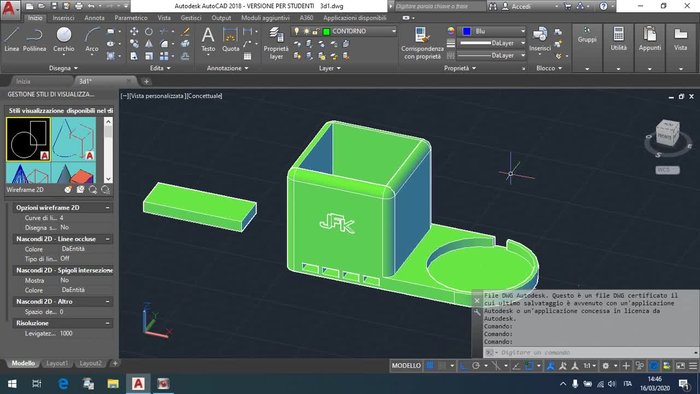The image size is (700, 394).
Task: Click the print icon in quick access toolbar
Action: tap(79, 6)
